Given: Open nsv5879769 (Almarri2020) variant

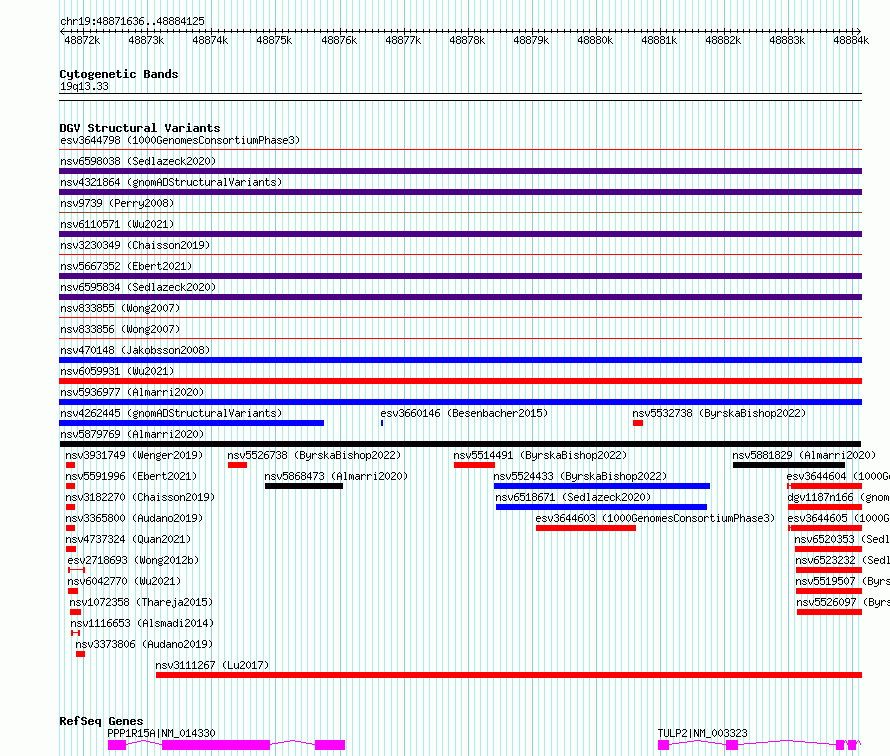Looking at the screenshot, I should click(132, 434).
